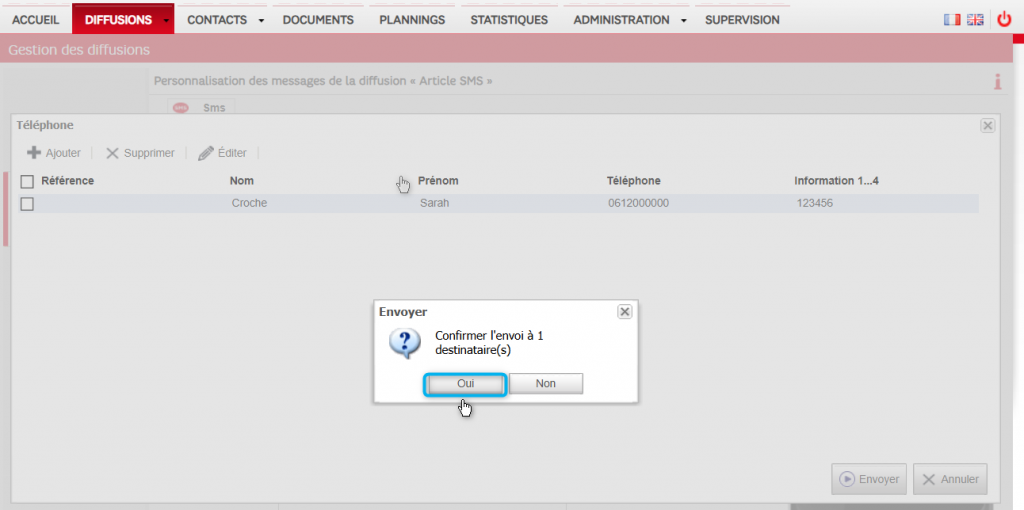
Task: Open the PLANNINGS tab
Action: click(412, 20)
